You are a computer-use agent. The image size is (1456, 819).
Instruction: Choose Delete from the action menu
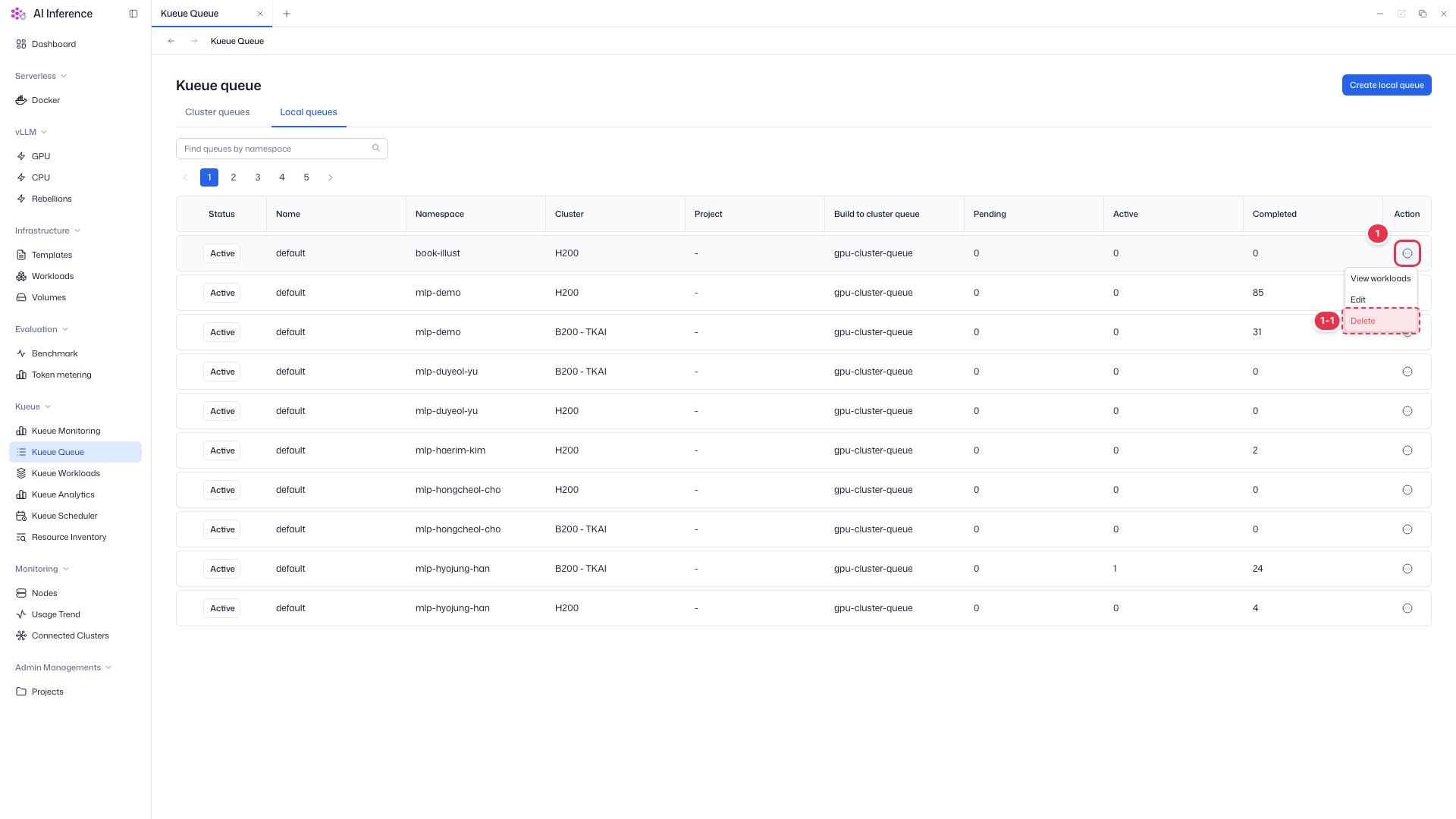coord(1380,321)
